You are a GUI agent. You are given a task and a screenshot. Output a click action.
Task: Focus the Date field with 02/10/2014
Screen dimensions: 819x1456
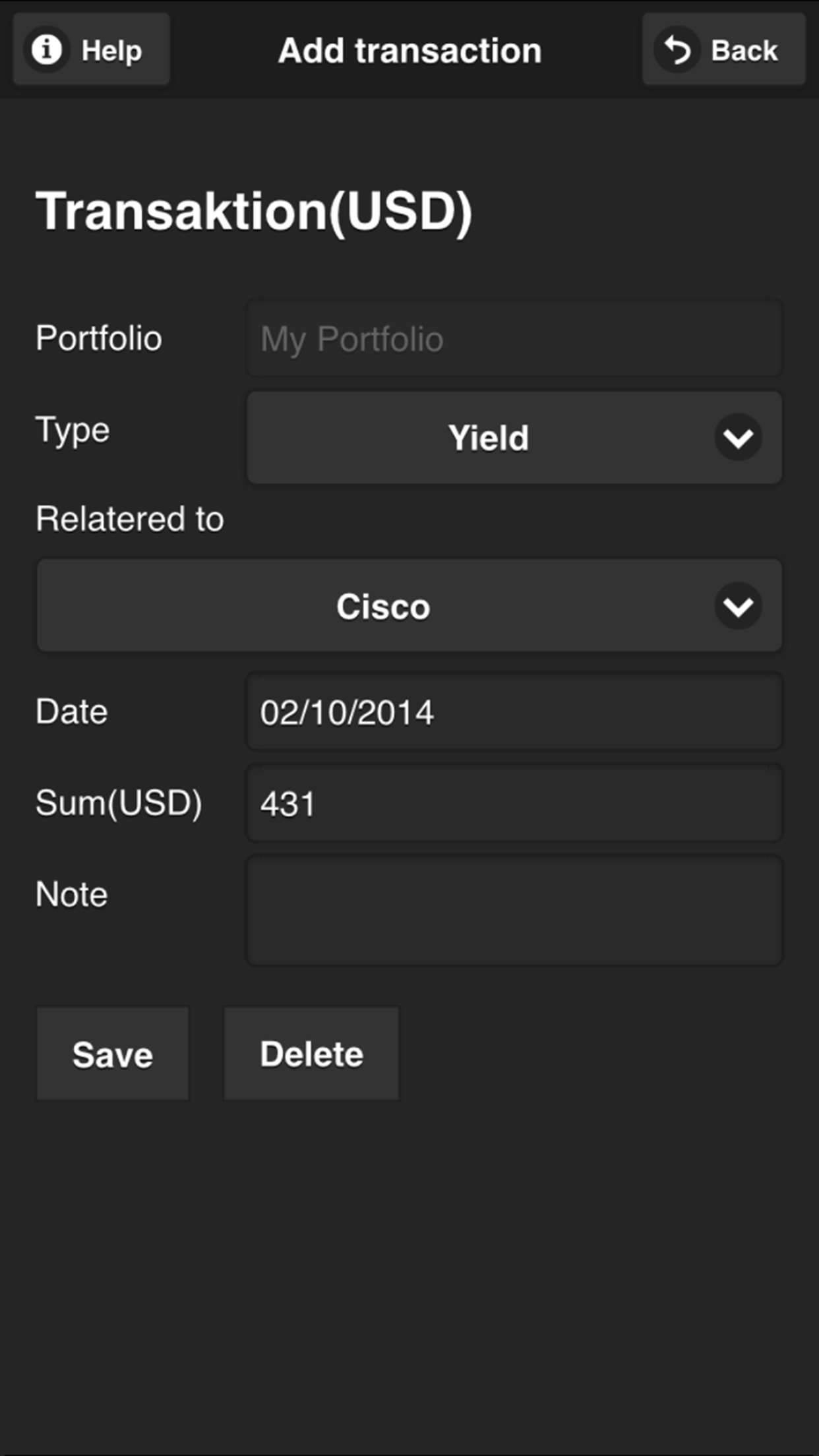click(x=514, y=712)
